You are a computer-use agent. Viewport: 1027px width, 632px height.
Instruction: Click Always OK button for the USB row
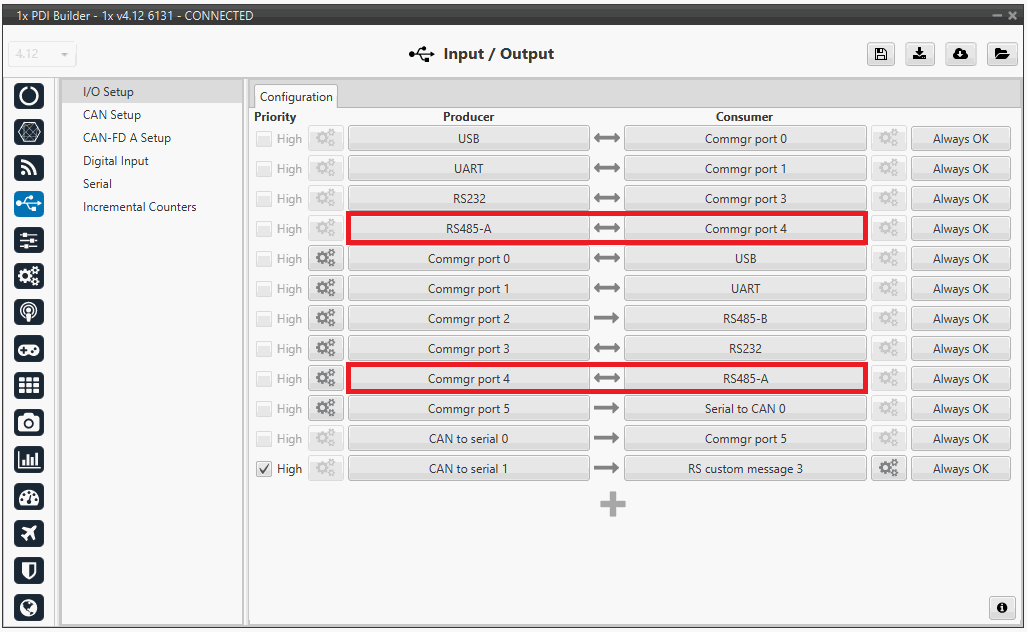coord(960,139)
